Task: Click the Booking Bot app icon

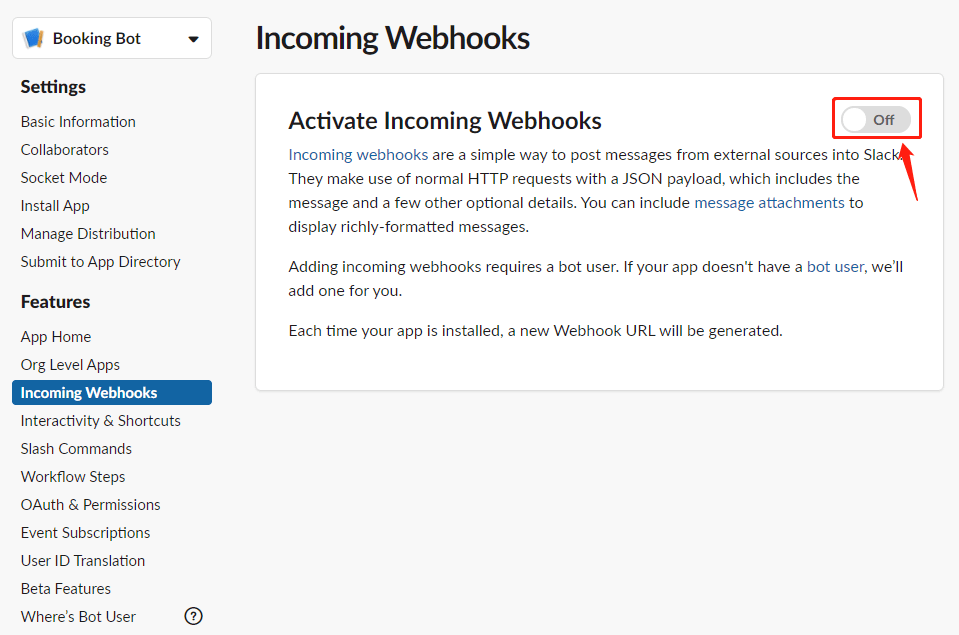Action: [x=34, y=39]
